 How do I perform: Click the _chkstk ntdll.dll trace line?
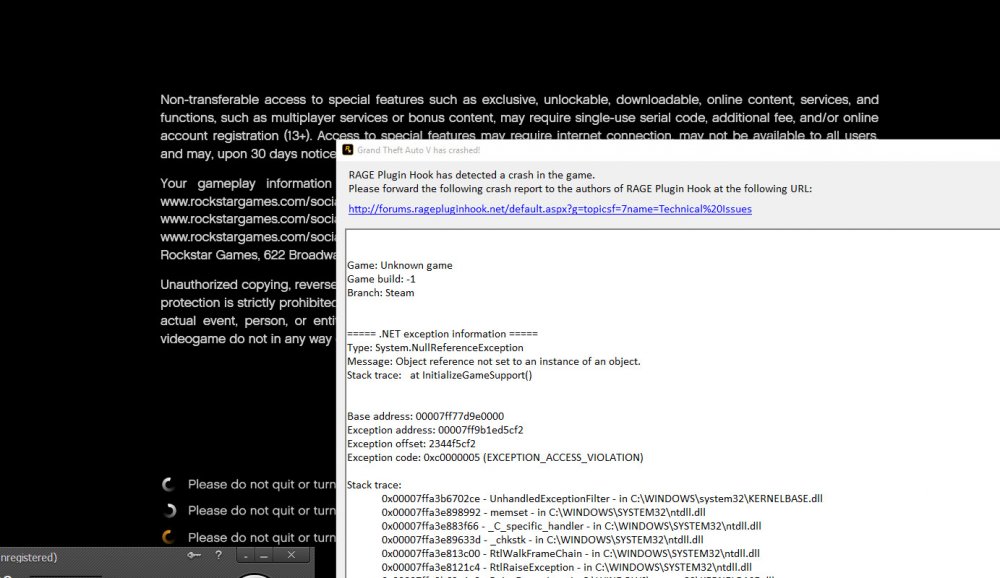[542, 540]
